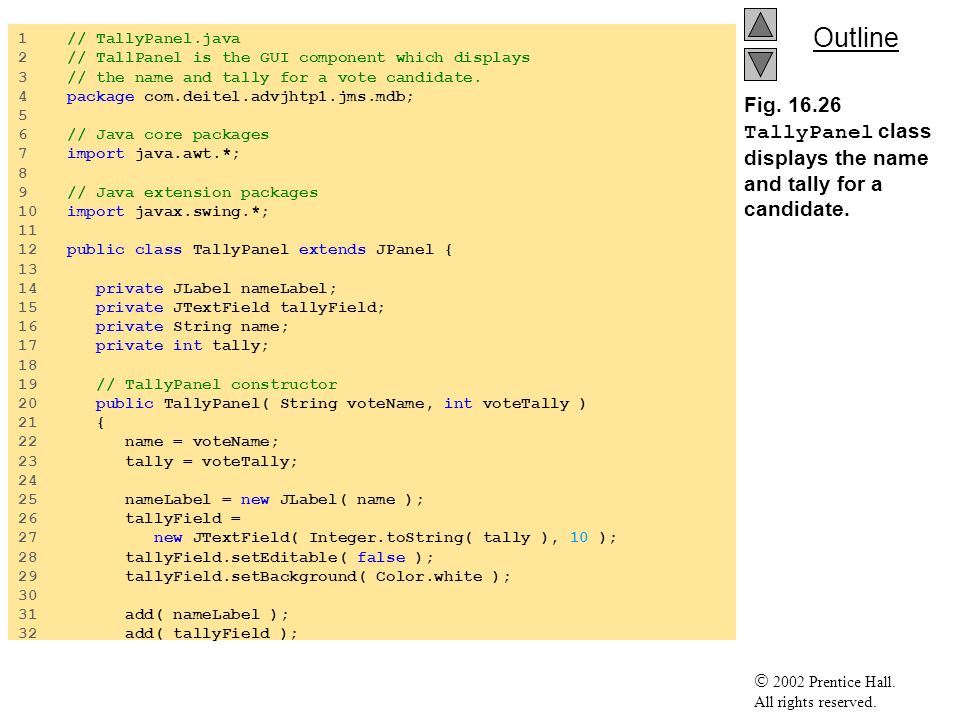This screenshot has width=960, height=720.
Task: Click 'private String name;' line
Action: (192, 326)
